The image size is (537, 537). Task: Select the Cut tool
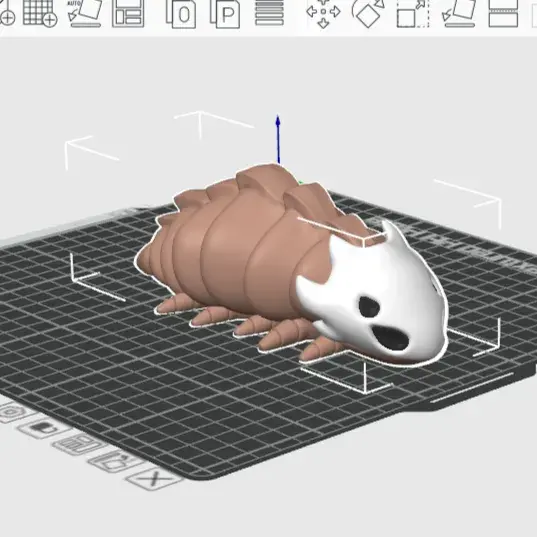tap(503, 13)
